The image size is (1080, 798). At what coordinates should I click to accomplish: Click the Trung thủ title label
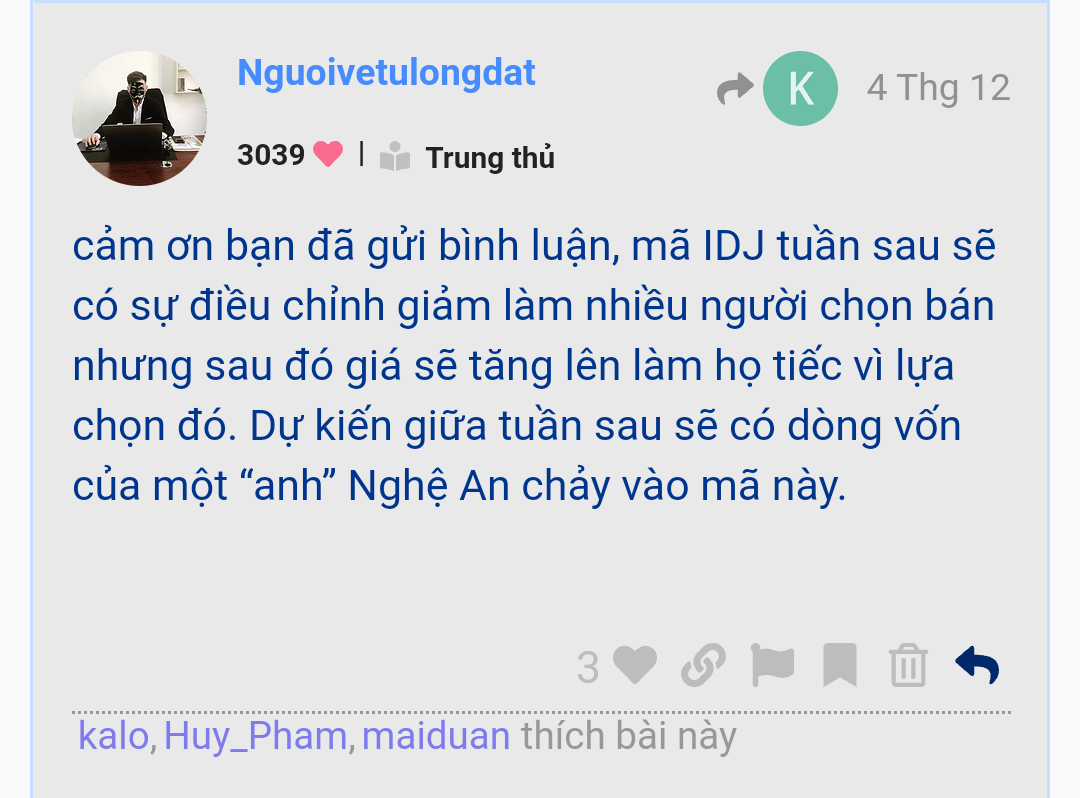(x=490, y=158)
